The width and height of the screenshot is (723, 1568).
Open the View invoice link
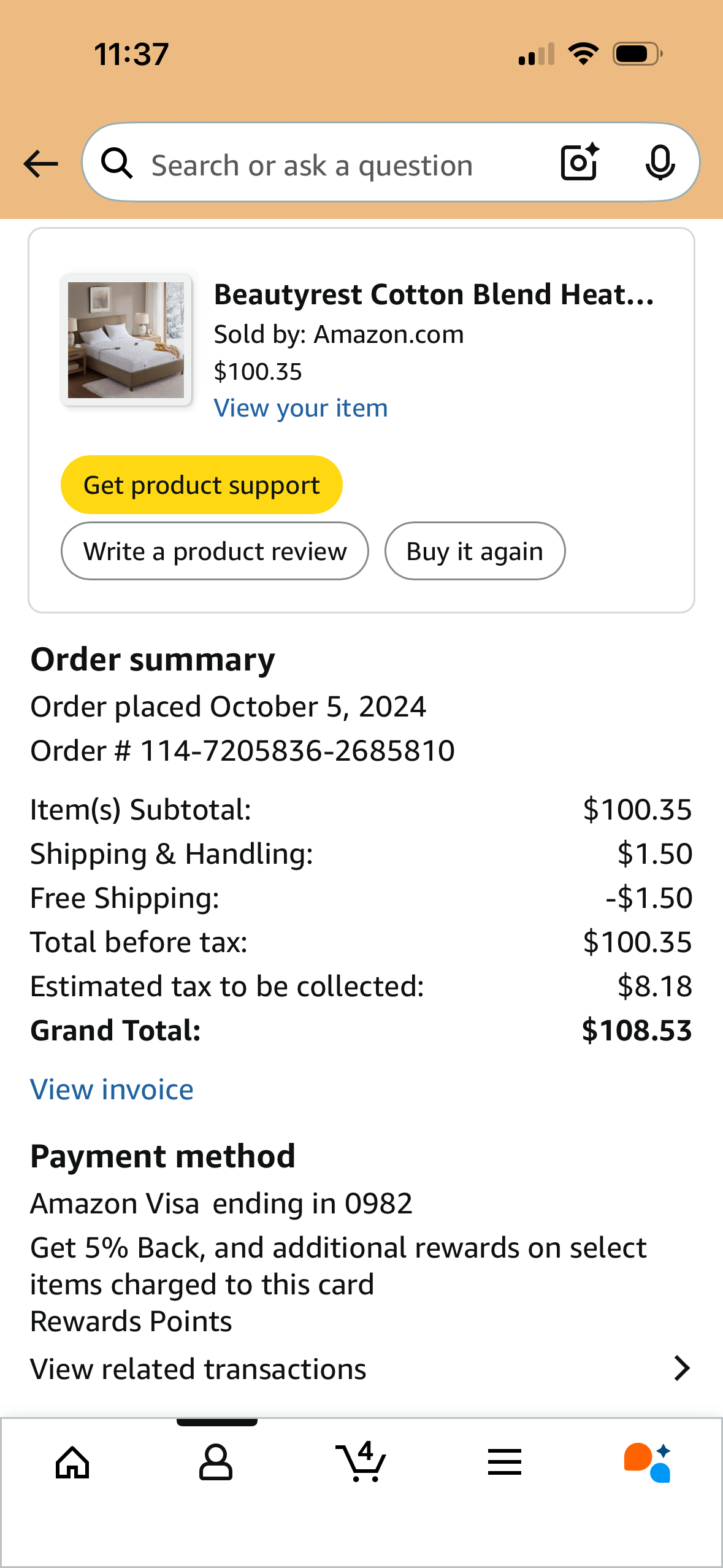tap(112, 1090)
